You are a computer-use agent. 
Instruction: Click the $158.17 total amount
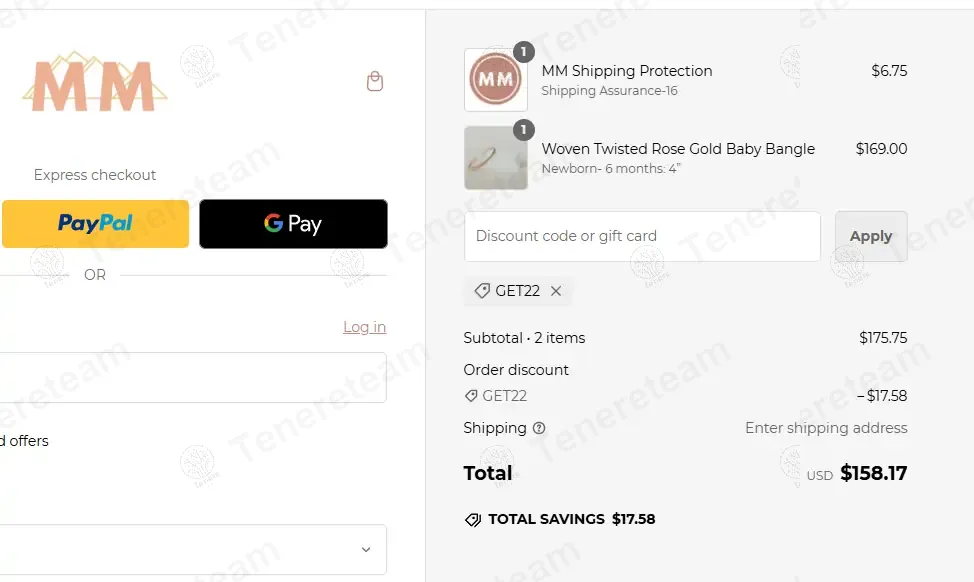(x=873, y=473)
